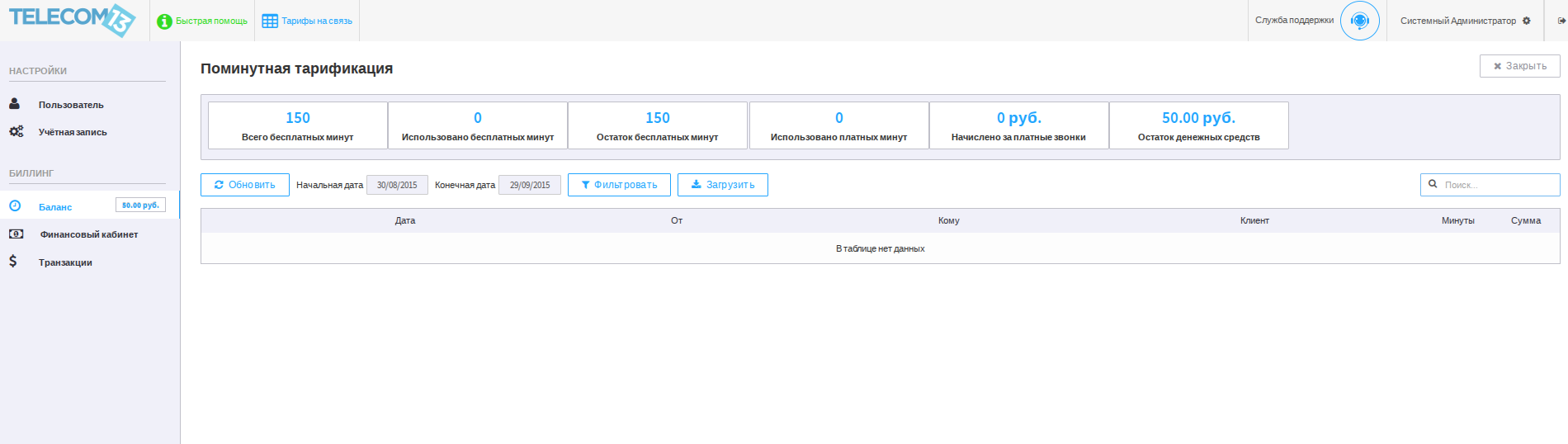
Task: Click Начислено за платные звонки card
Action: (1019, 125)
